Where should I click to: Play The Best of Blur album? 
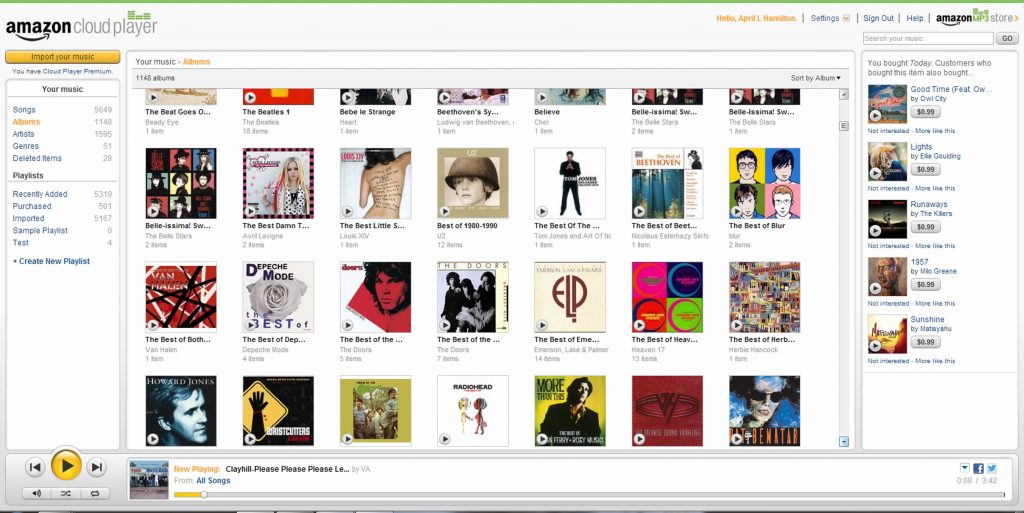pos(737,211)
